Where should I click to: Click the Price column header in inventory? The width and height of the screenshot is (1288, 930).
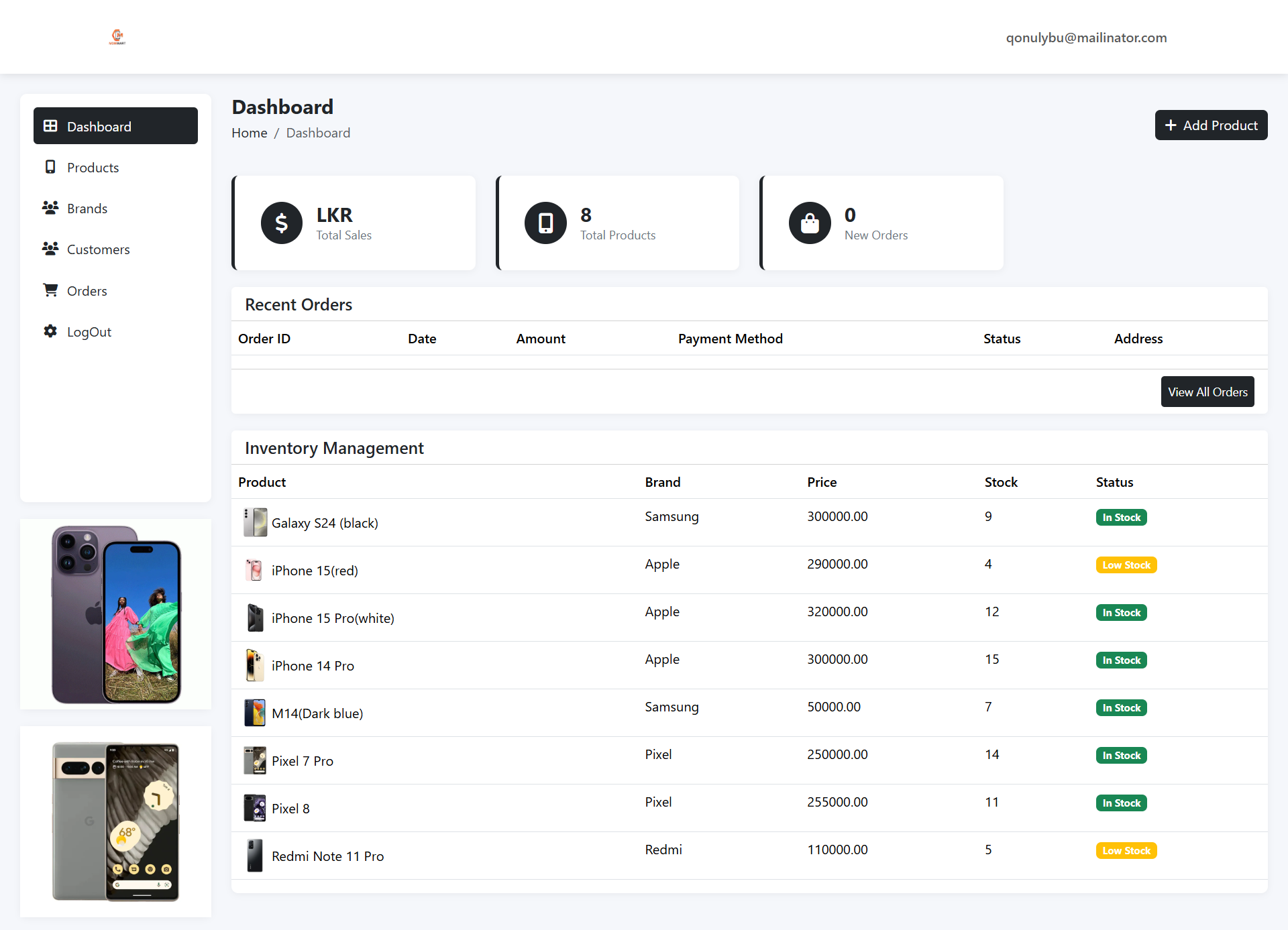(x=822, y=482)
